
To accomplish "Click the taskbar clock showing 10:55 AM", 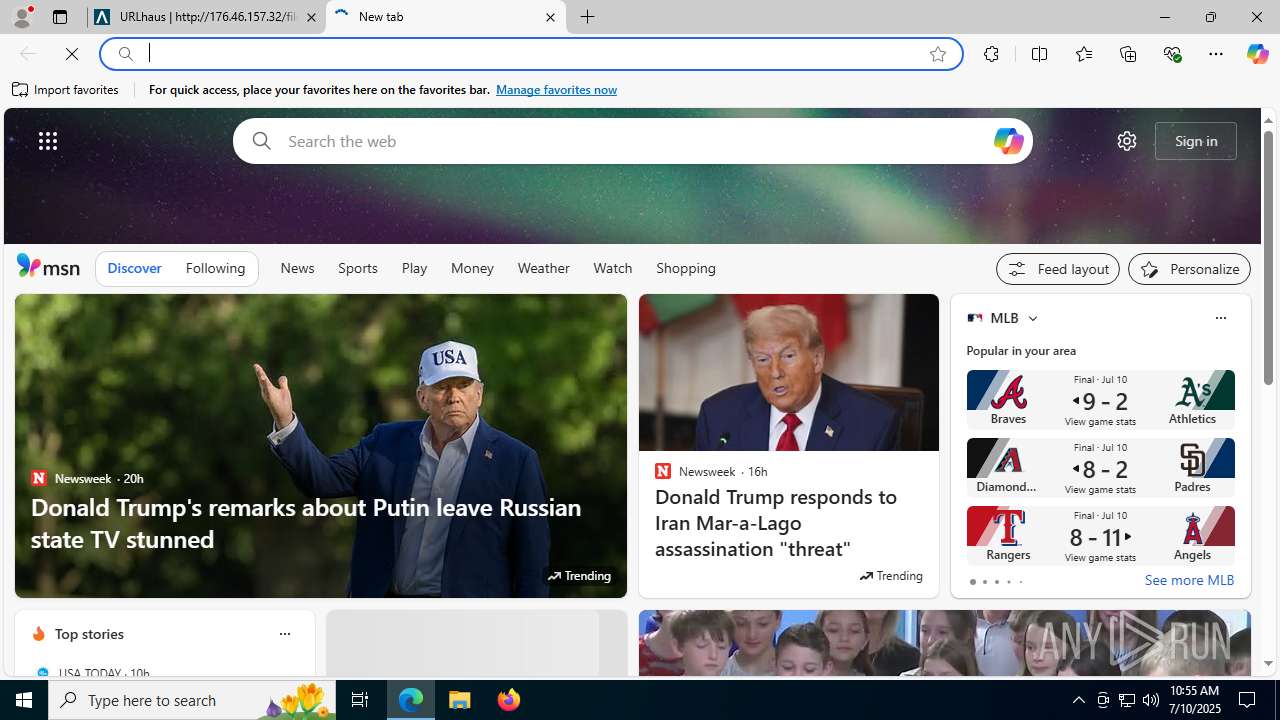I will tap(1194, 700).
